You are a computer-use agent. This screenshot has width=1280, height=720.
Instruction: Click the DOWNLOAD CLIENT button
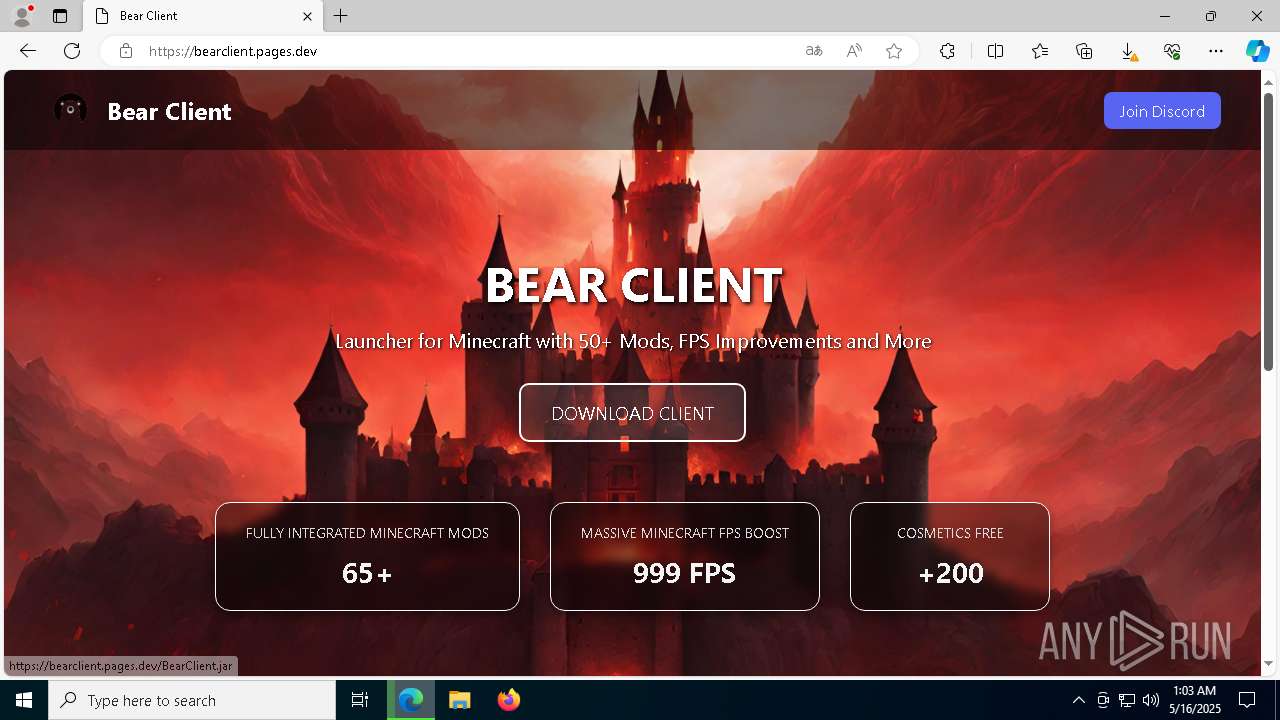pyautogui.click(x=632, y=413)
